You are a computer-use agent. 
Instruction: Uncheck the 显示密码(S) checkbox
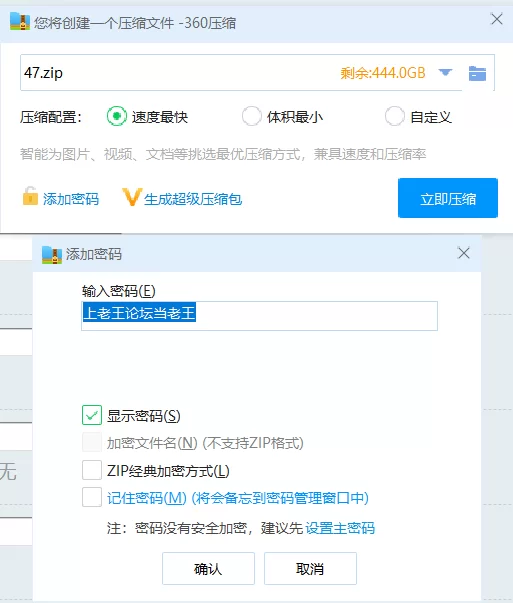(x=92, y=415)
